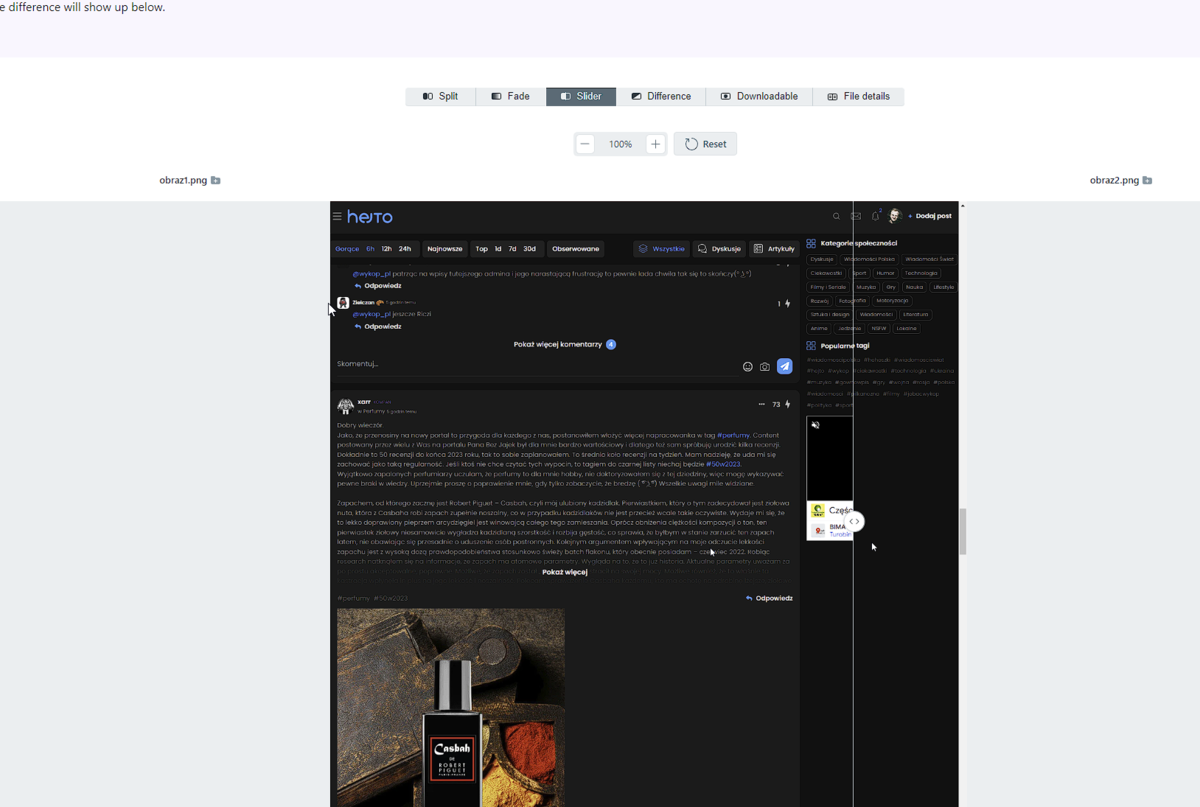Click the Reset zoom button
This screenshot has height=807, width=1200.
pos(705,144)
